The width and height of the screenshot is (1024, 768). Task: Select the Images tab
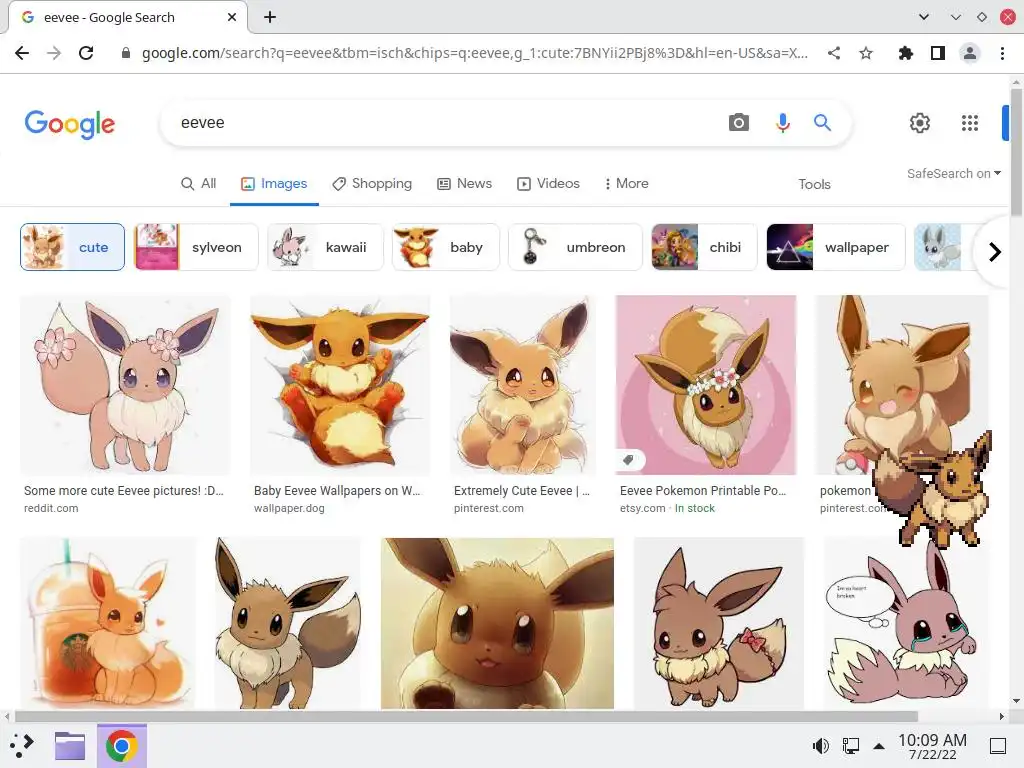pyautogui.click(x=274, y=184)
